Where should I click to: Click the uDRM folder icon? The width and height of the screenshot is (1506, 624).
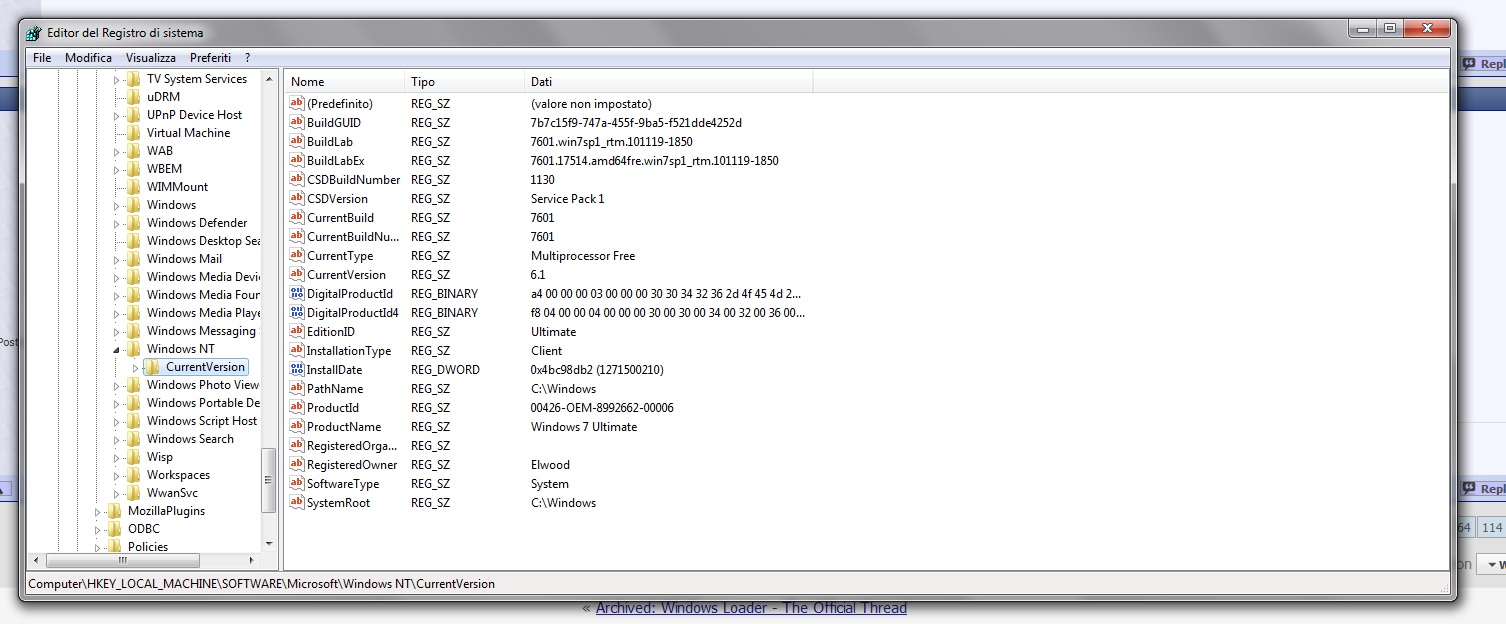tap(134, 97)
